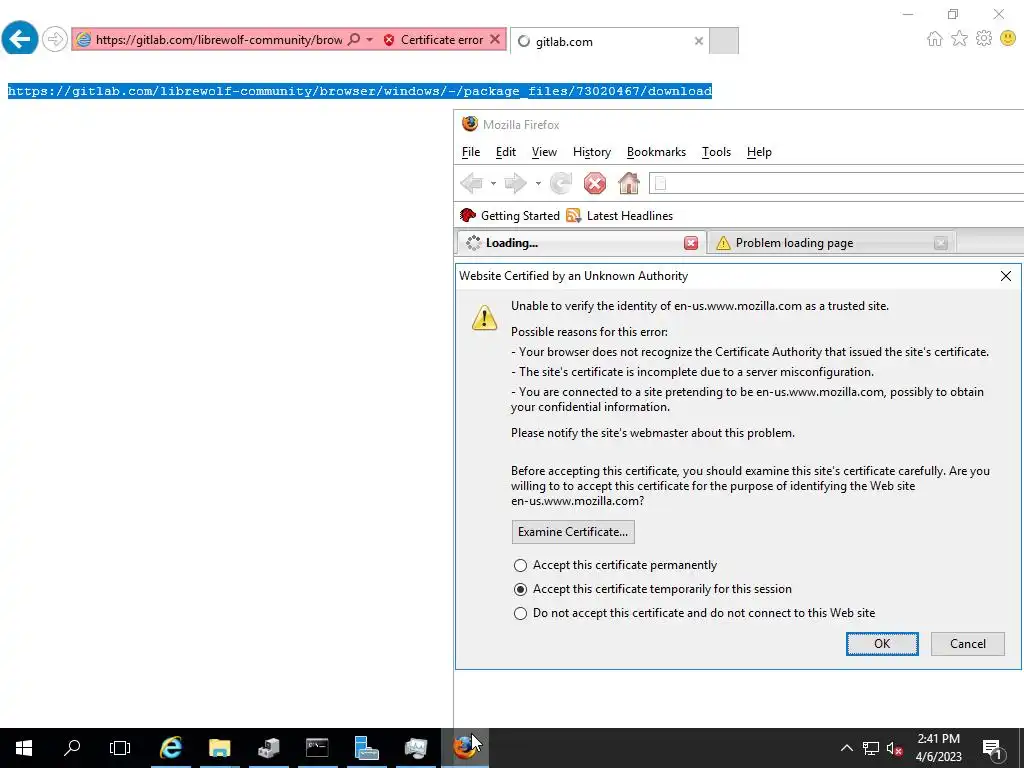Click the Certificate error indicator

(x=434, y=40)
